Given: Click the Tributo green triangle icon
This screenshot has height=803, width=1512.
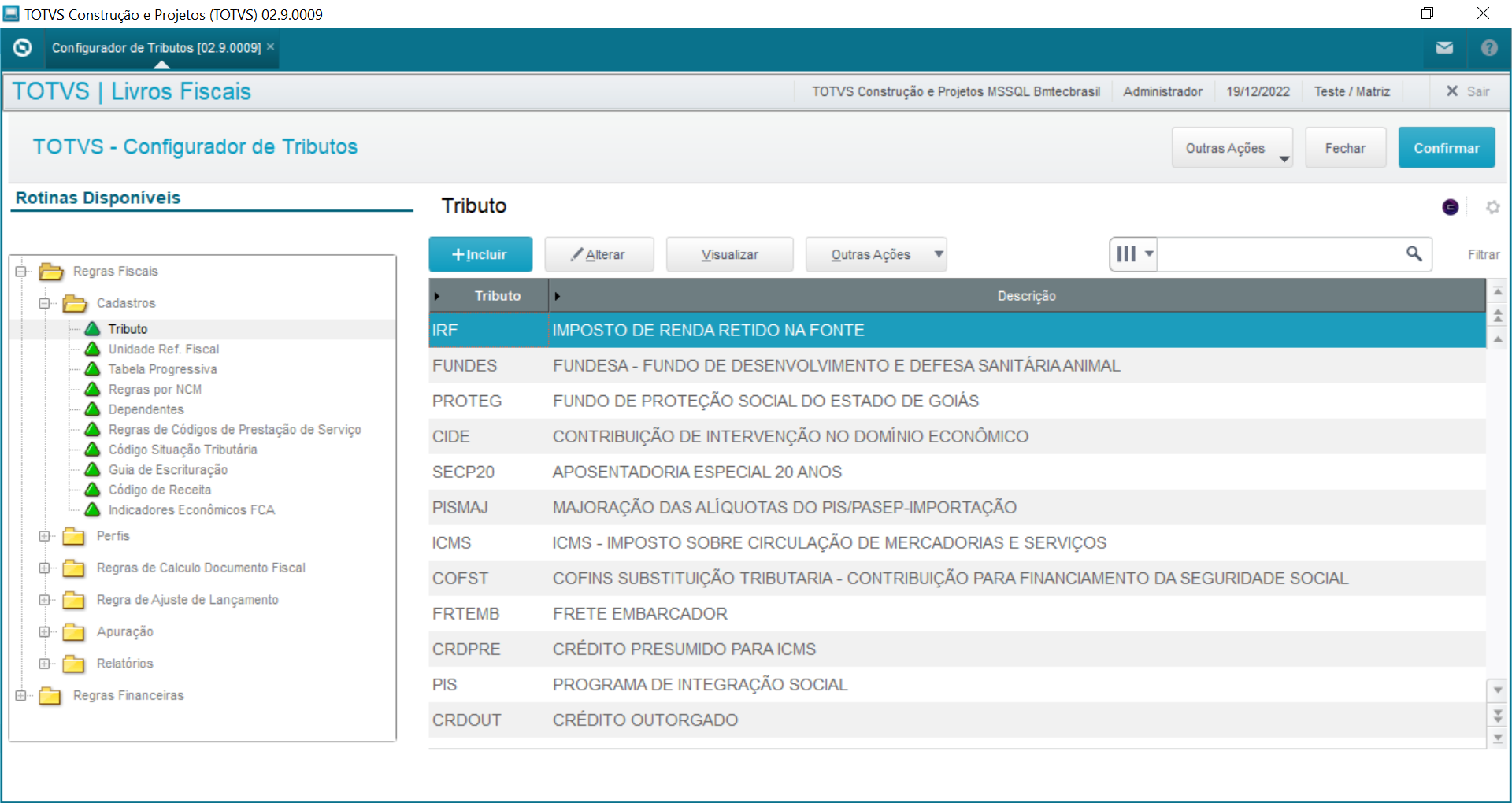Looking at the screenshot, I should coord(93,328).
